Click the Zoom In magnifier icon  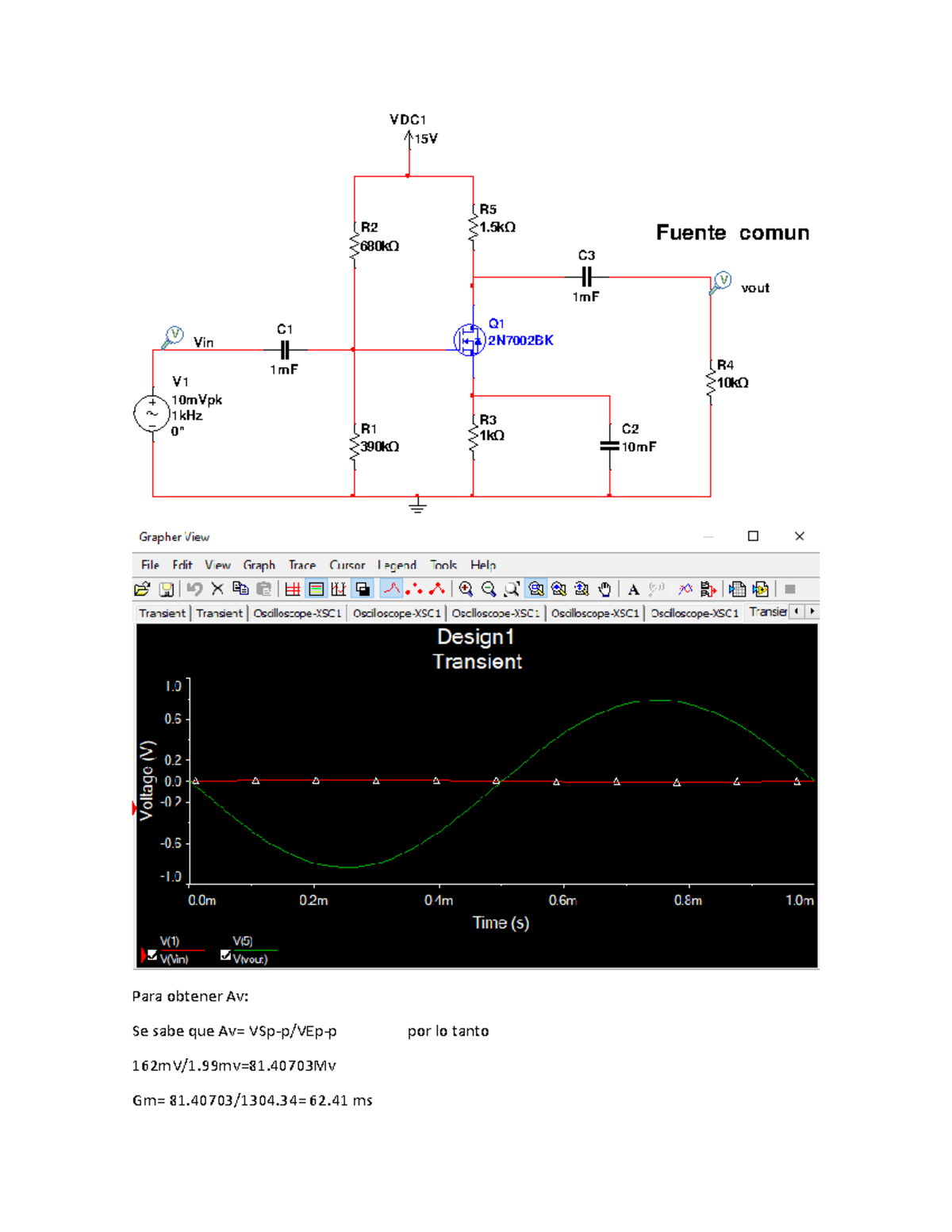(466, 589)
